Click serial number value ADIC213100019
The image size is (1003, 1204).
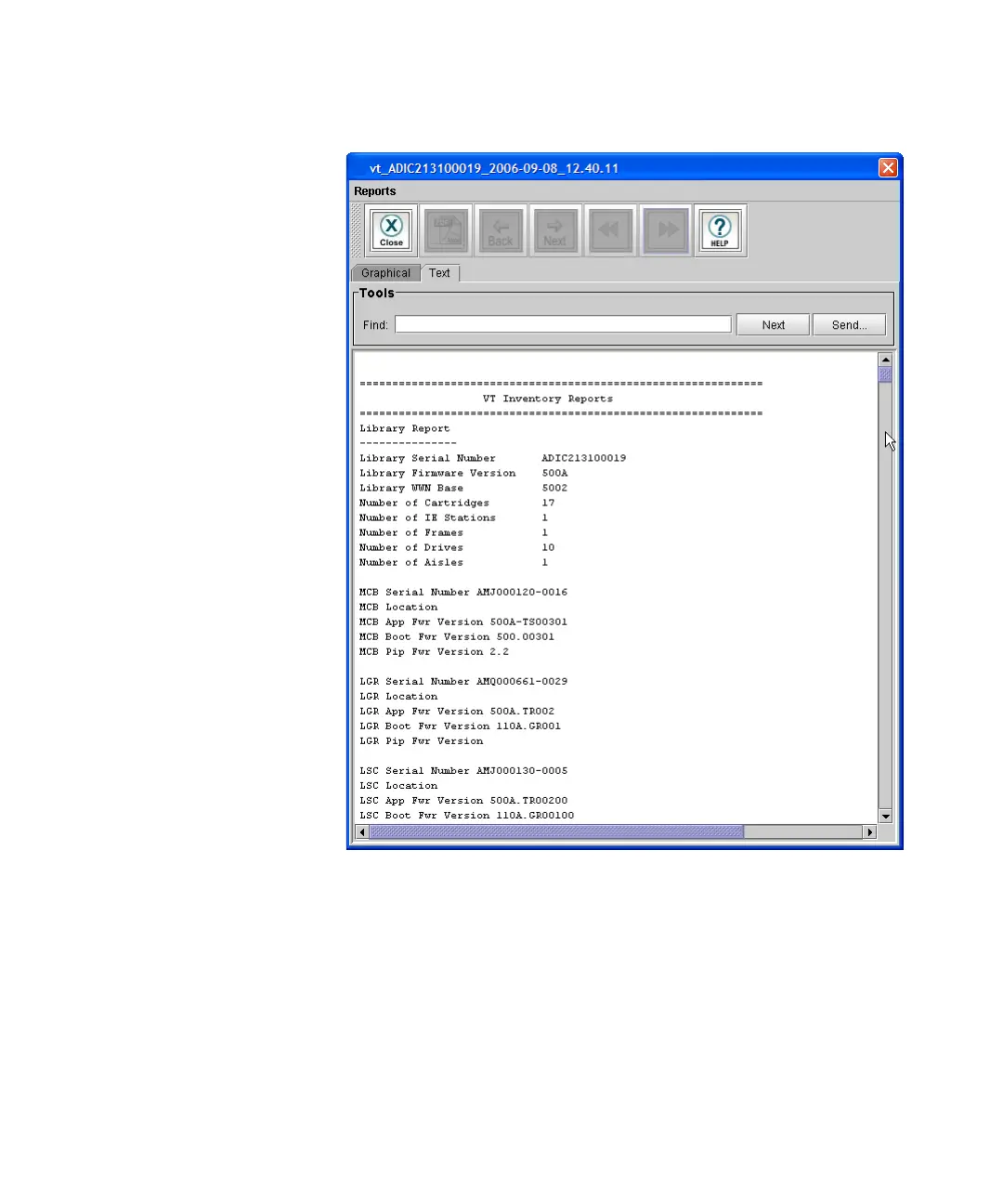(584, 458)
